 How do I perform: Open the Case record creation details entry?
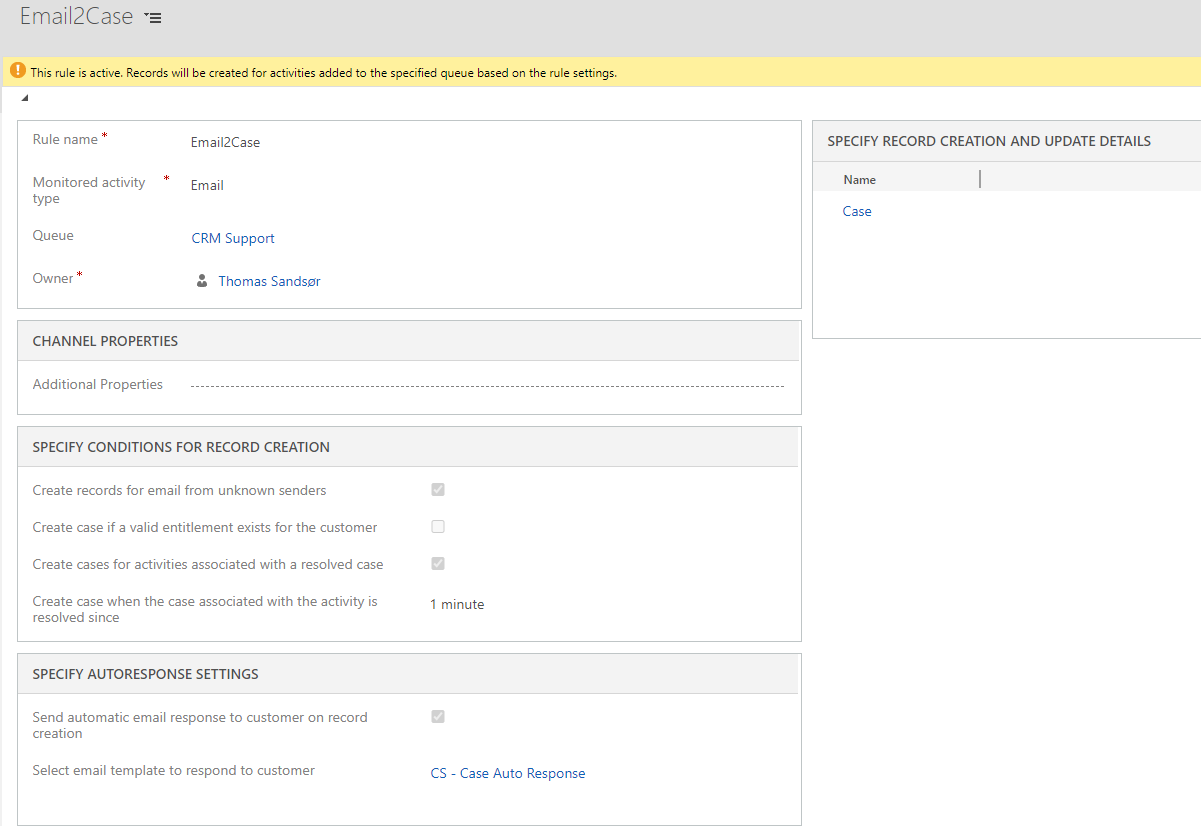point(856,211)
